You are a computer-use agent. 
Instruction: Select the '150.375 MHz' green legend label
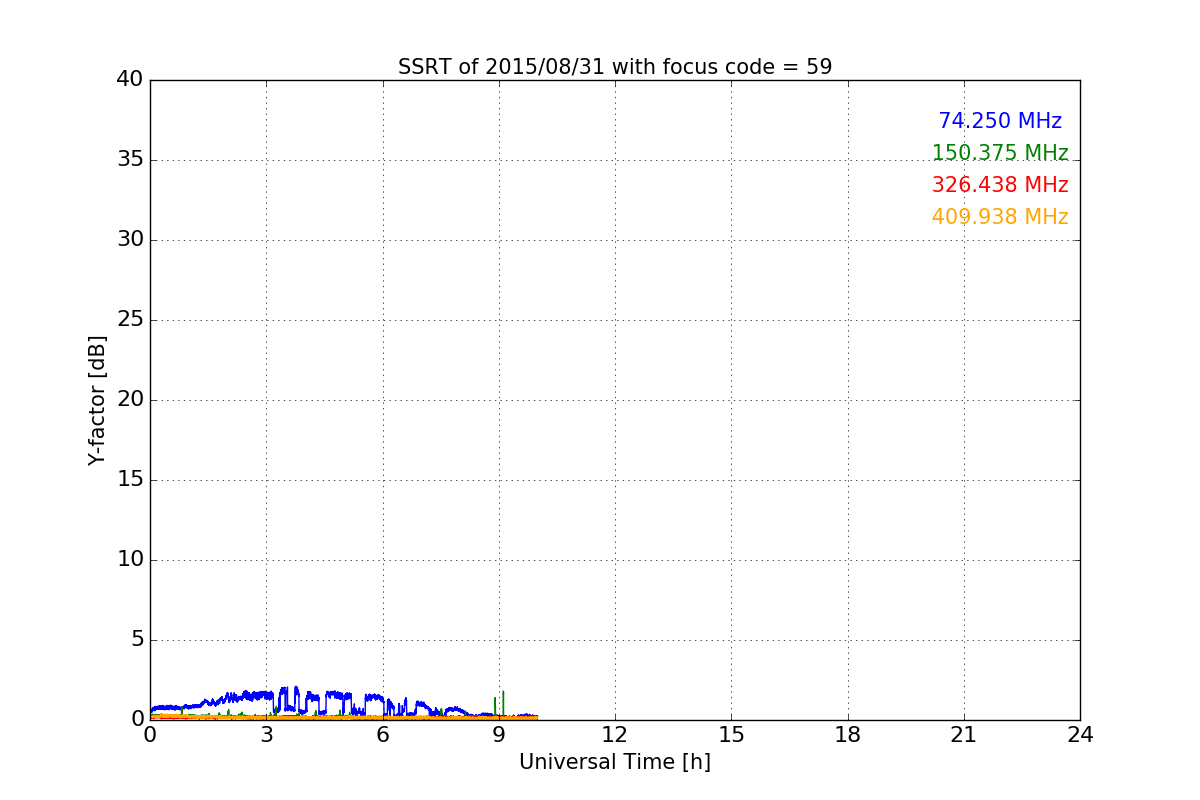(x=1000, y=153)
